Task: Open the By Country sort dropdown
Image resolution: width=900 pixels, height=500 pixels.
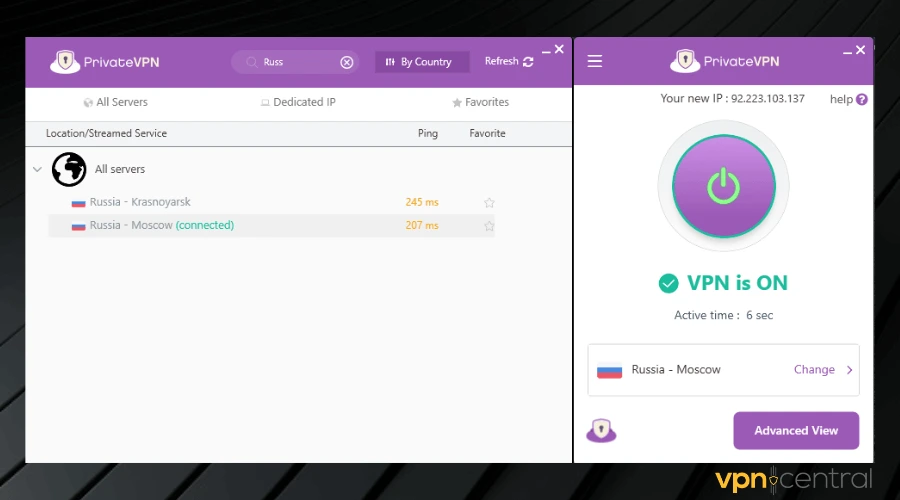Action: (x=421, y=62)
